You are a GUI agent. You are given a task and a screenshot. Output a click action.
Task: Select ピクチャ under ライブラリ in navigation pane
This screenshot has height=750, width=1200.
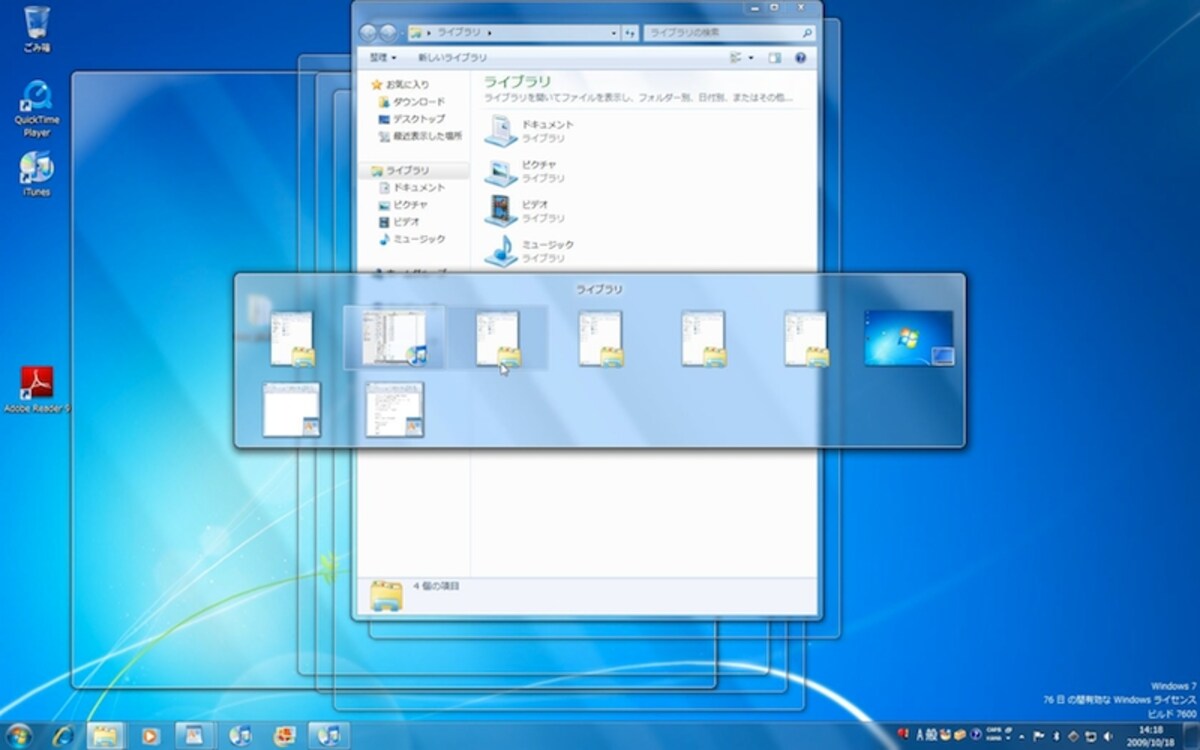coord(403,205)
